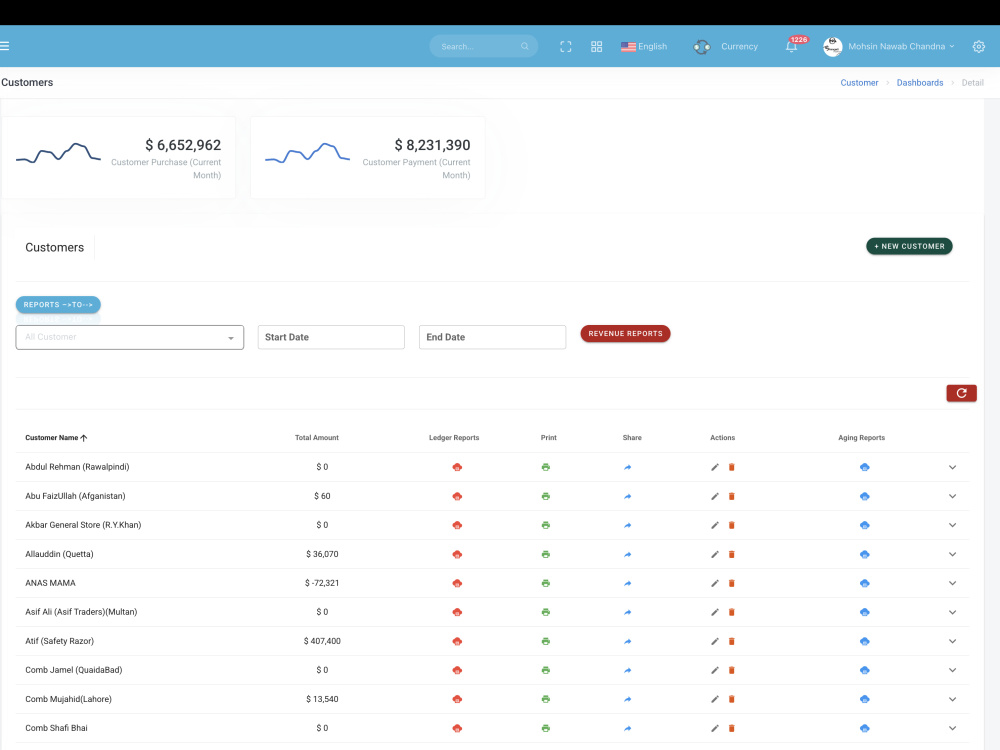Open English language selector
1000x750 pixels.
click(x=644, y=47)
